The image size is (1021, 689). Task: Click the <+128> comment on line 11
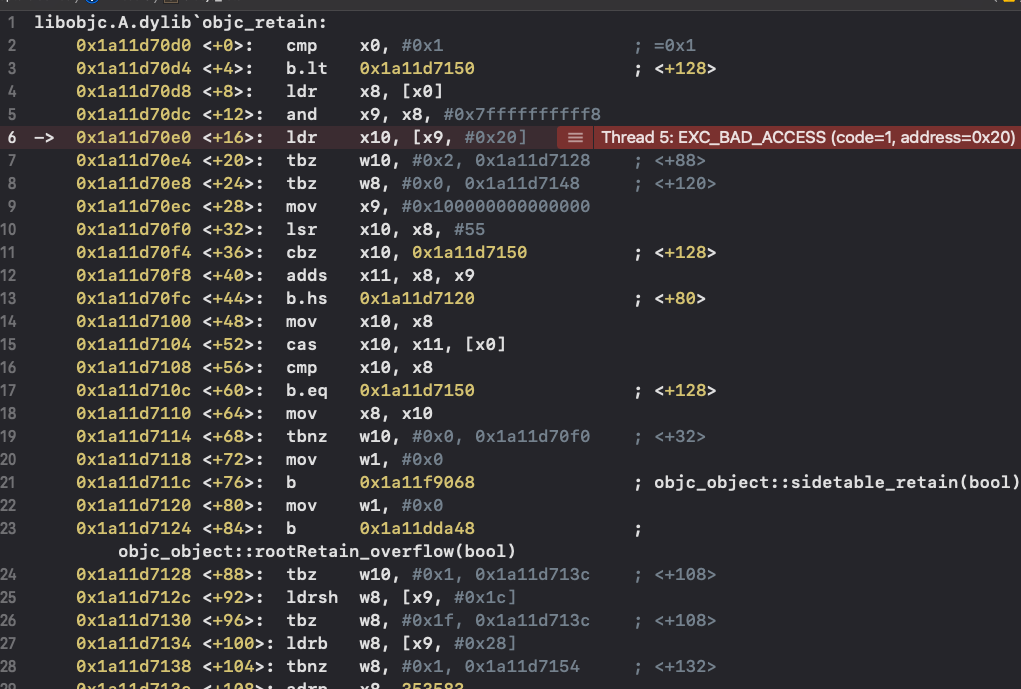pos(685,253)
